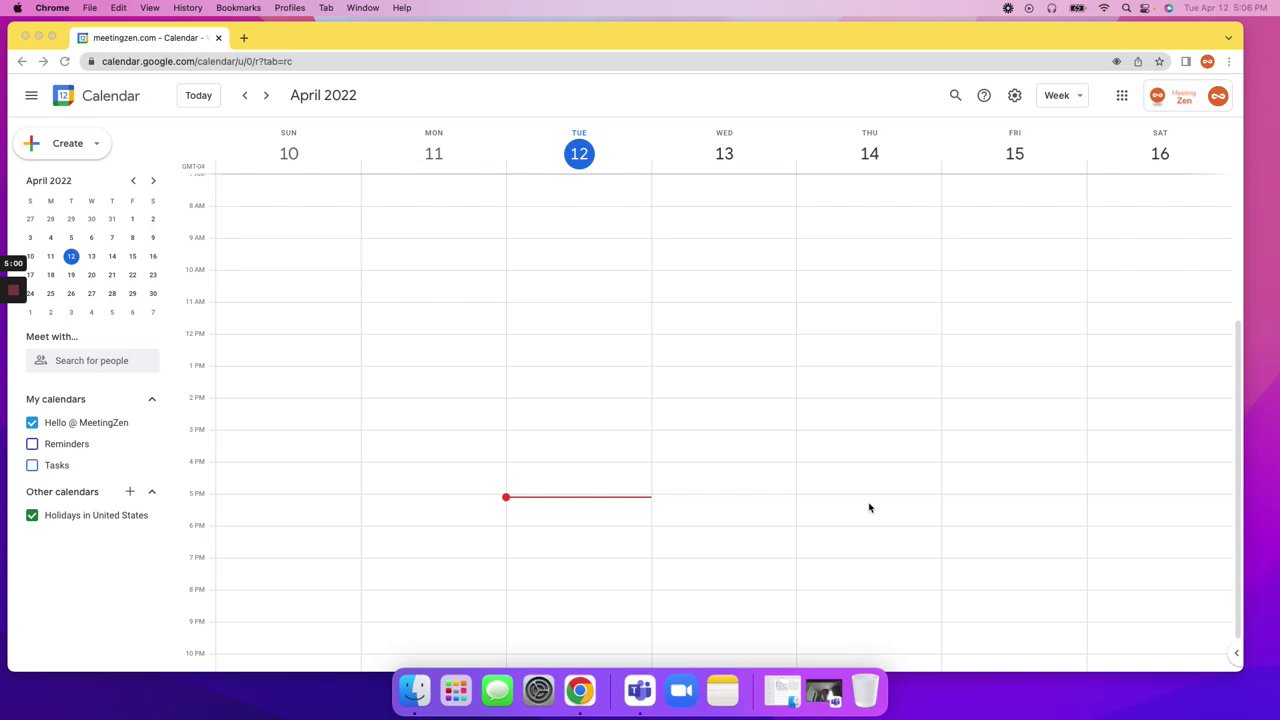The image size is (1280, 720).
Task: Enable the Reminders calendar checkbox
Action: (x=32, y=444)
